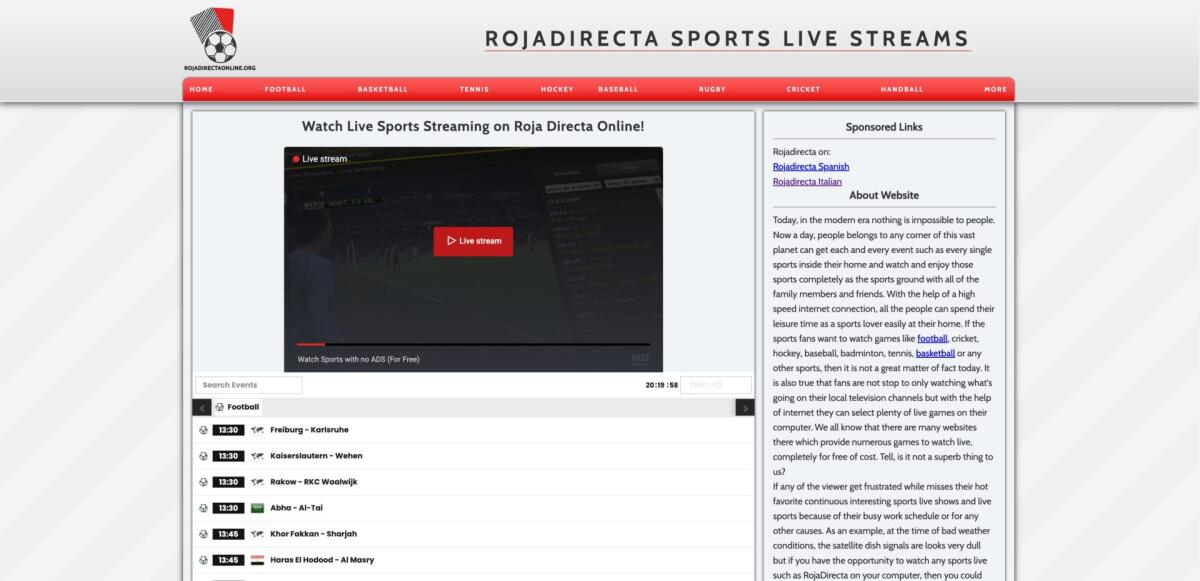1200x581 pixels.
Task: Click the football link in the About text
Action: pyautogui.click(x=932, y=338)
